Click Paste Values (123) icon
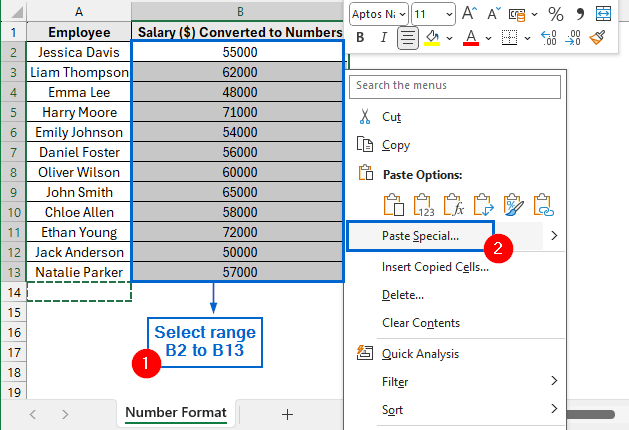This screenshot has width=629, height=430. pyautogui.click(x=424, y=205)
